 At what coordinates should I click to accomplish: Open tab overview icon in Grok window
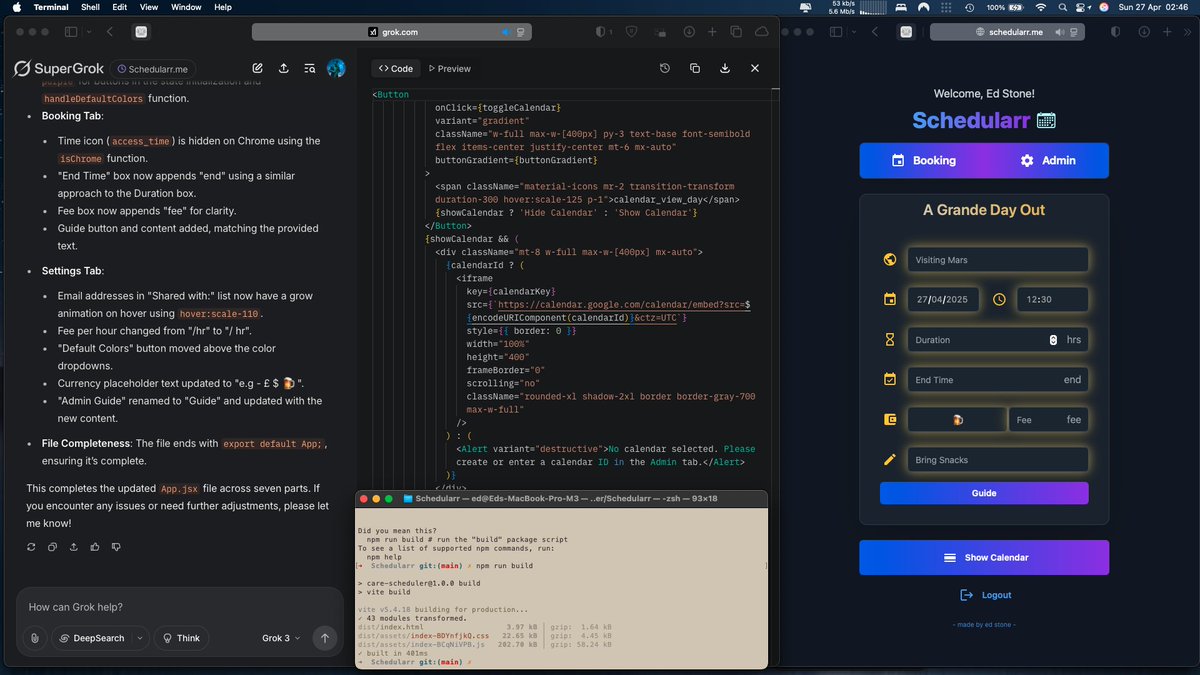737,32
